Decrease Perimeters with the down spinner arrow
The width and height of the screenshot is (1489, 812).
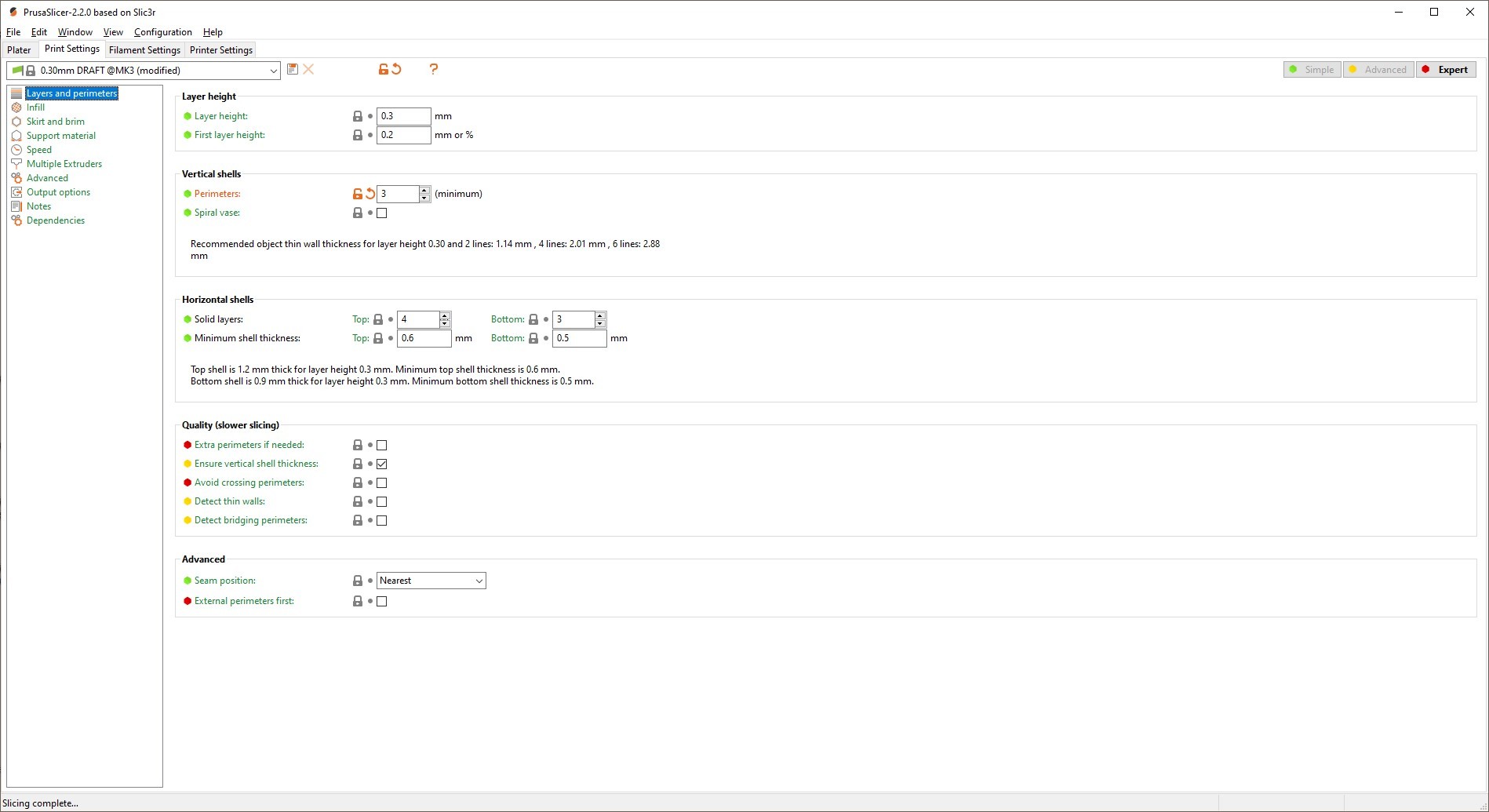[424, 198]
